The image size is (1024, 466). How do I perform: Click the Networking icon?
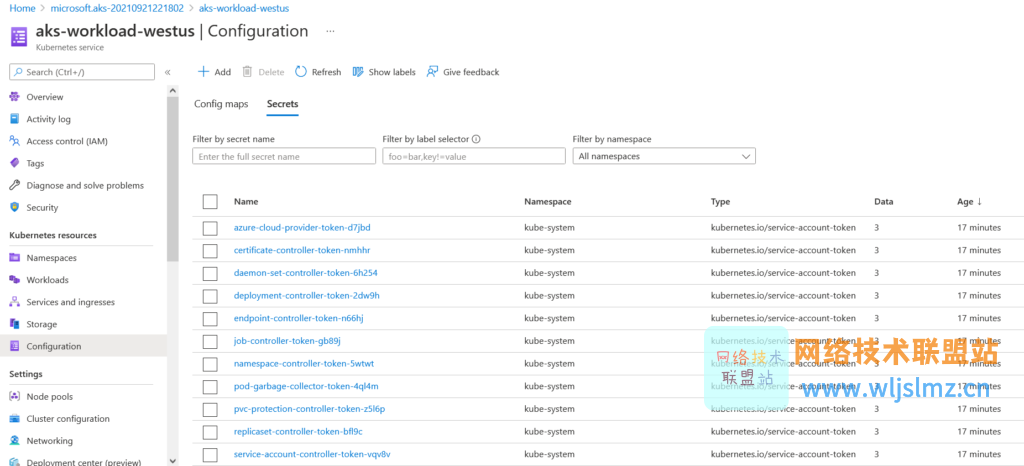point(14,441)
